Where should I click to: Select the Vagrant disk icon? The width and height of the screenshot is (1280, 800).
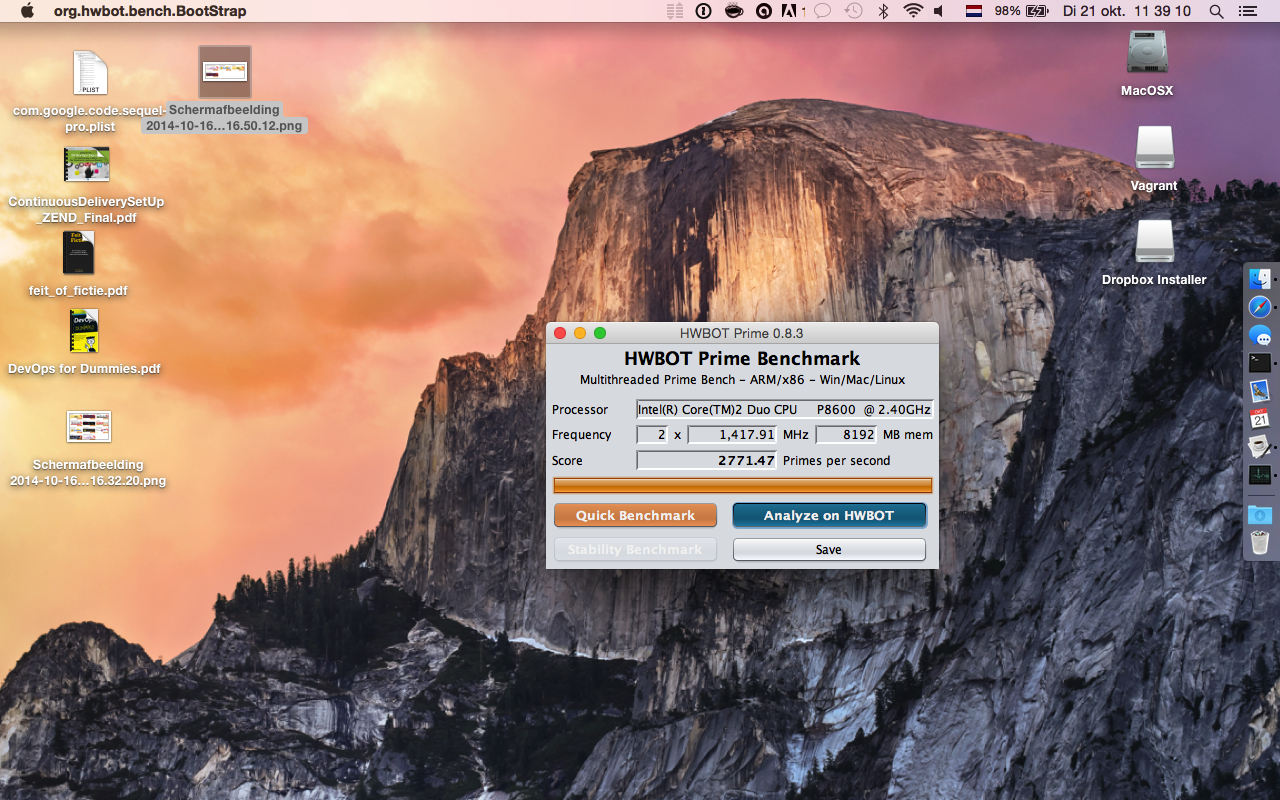tap(1154, 147)
